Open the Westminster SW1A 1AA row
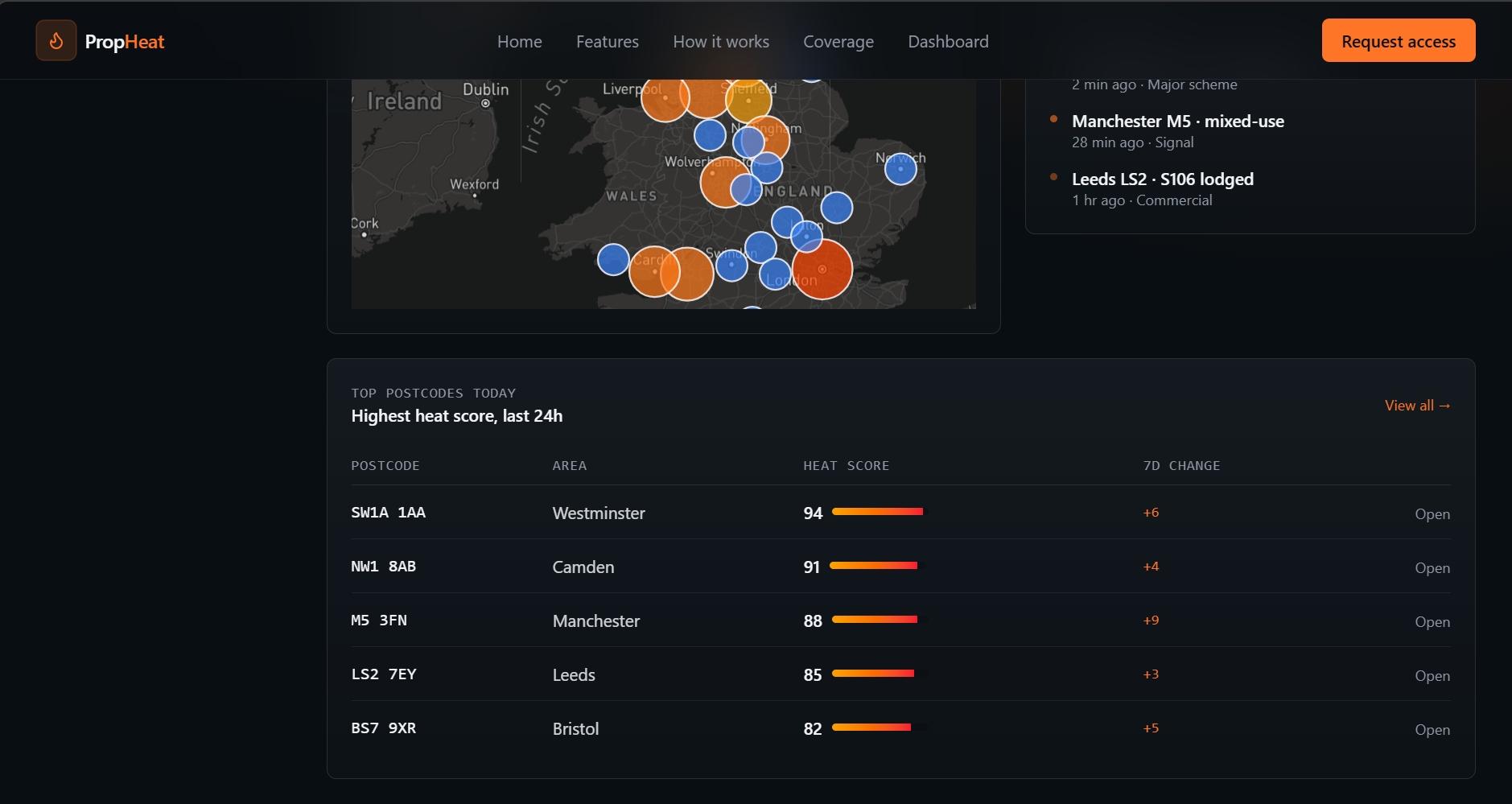Image resolution: width=1512 pixels, height=804 pixels. coord(900,513)
